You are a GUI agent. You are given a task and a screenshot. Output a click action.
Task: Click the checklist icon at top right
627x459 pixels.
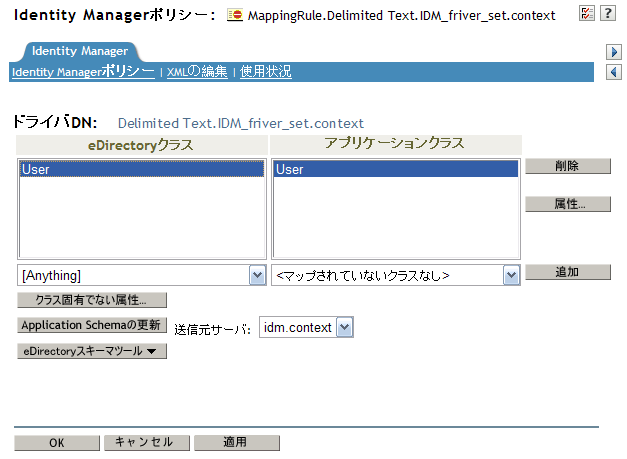click(587, 13)
